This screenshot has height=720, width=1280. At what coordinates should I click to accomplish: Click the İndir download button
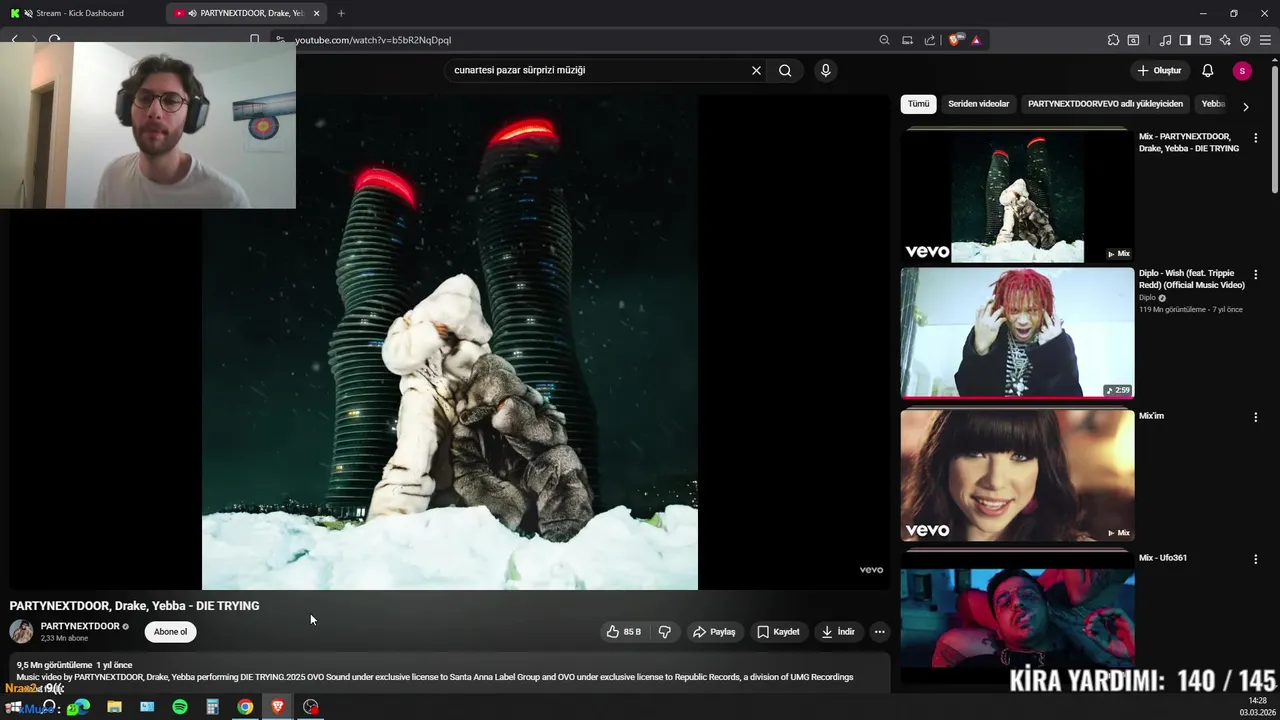tap(837, 632)
